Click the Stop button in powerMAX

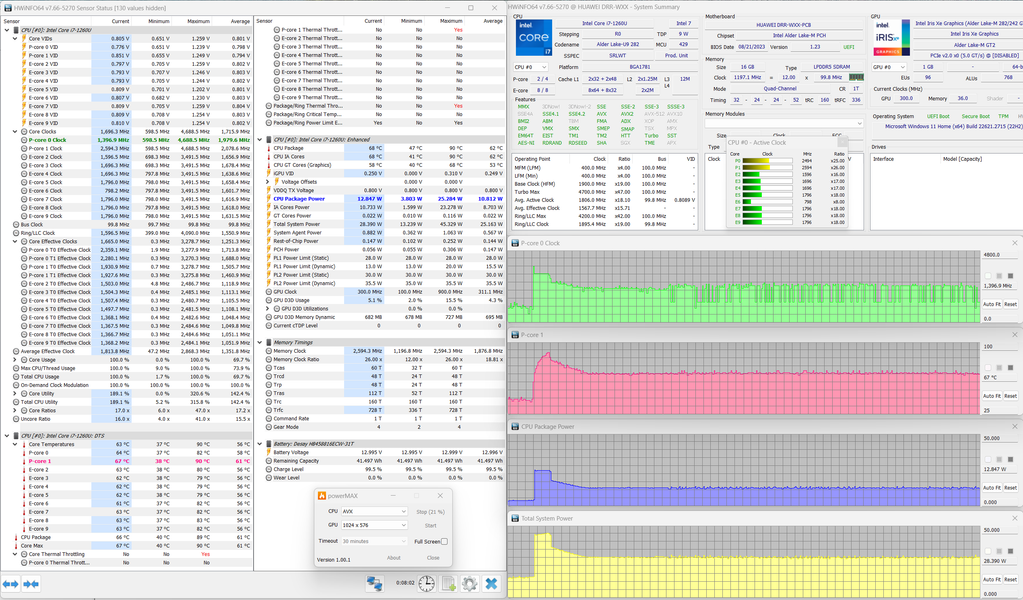click(430, 511)
